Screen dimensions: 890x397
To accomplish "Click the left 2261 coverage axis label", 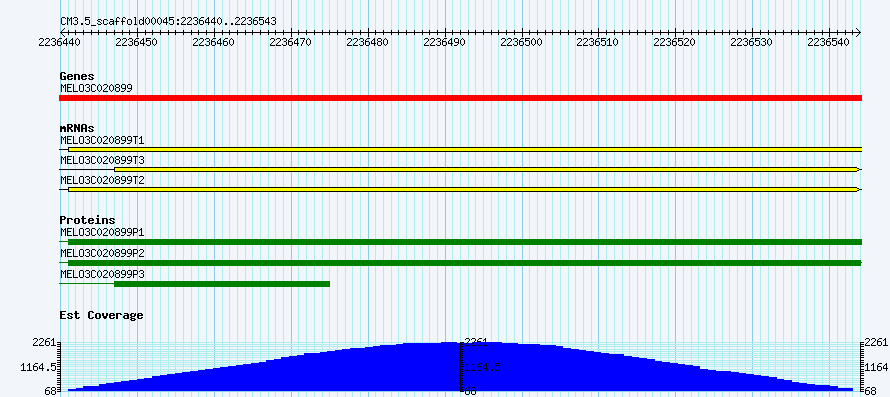I will (44, 342).
